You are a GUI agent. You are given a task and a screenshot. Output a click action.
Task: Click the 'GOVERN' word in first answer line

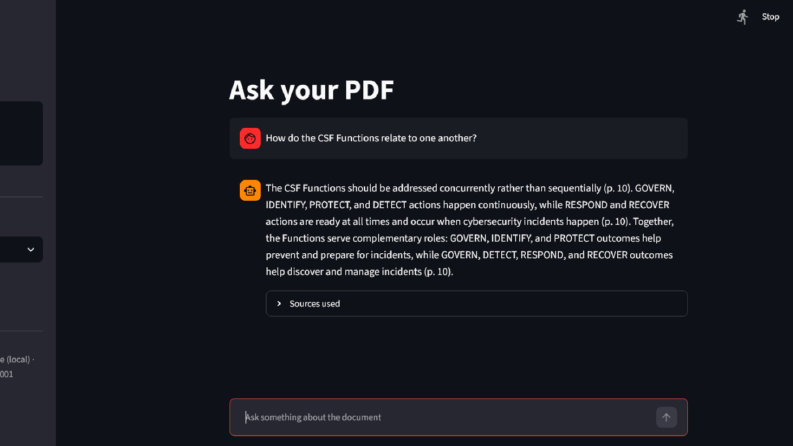point(654,188)
